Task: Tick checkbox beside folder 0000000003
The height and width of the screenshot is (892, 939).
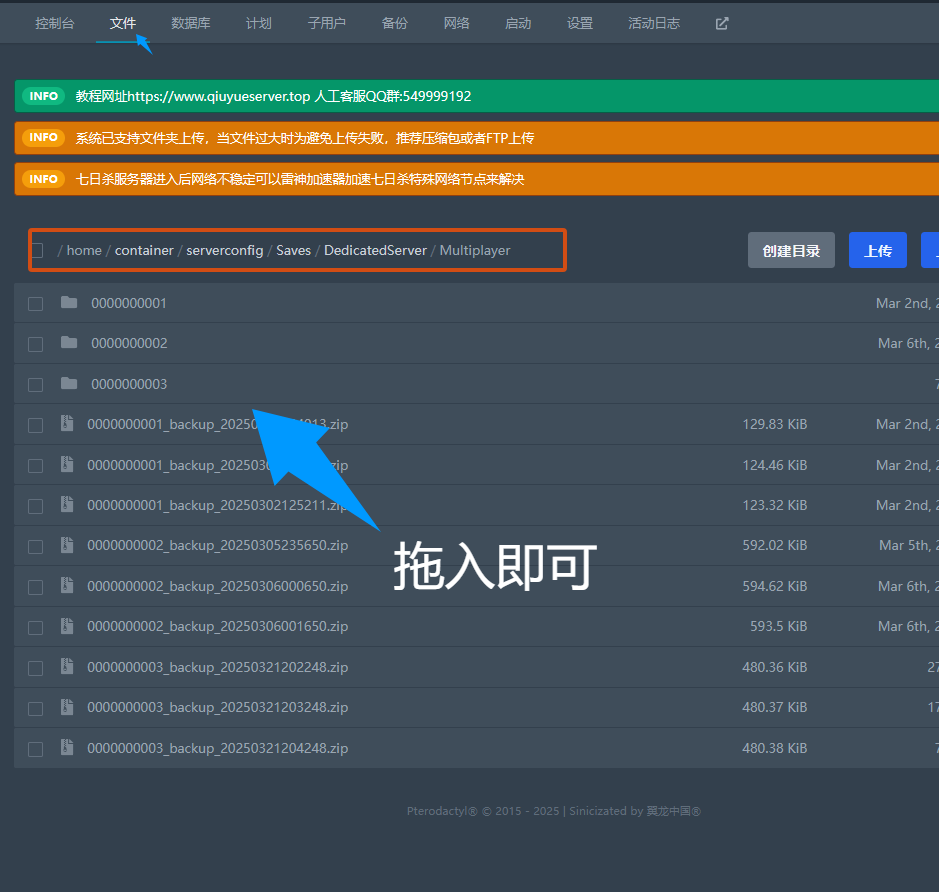Action: 36,385
